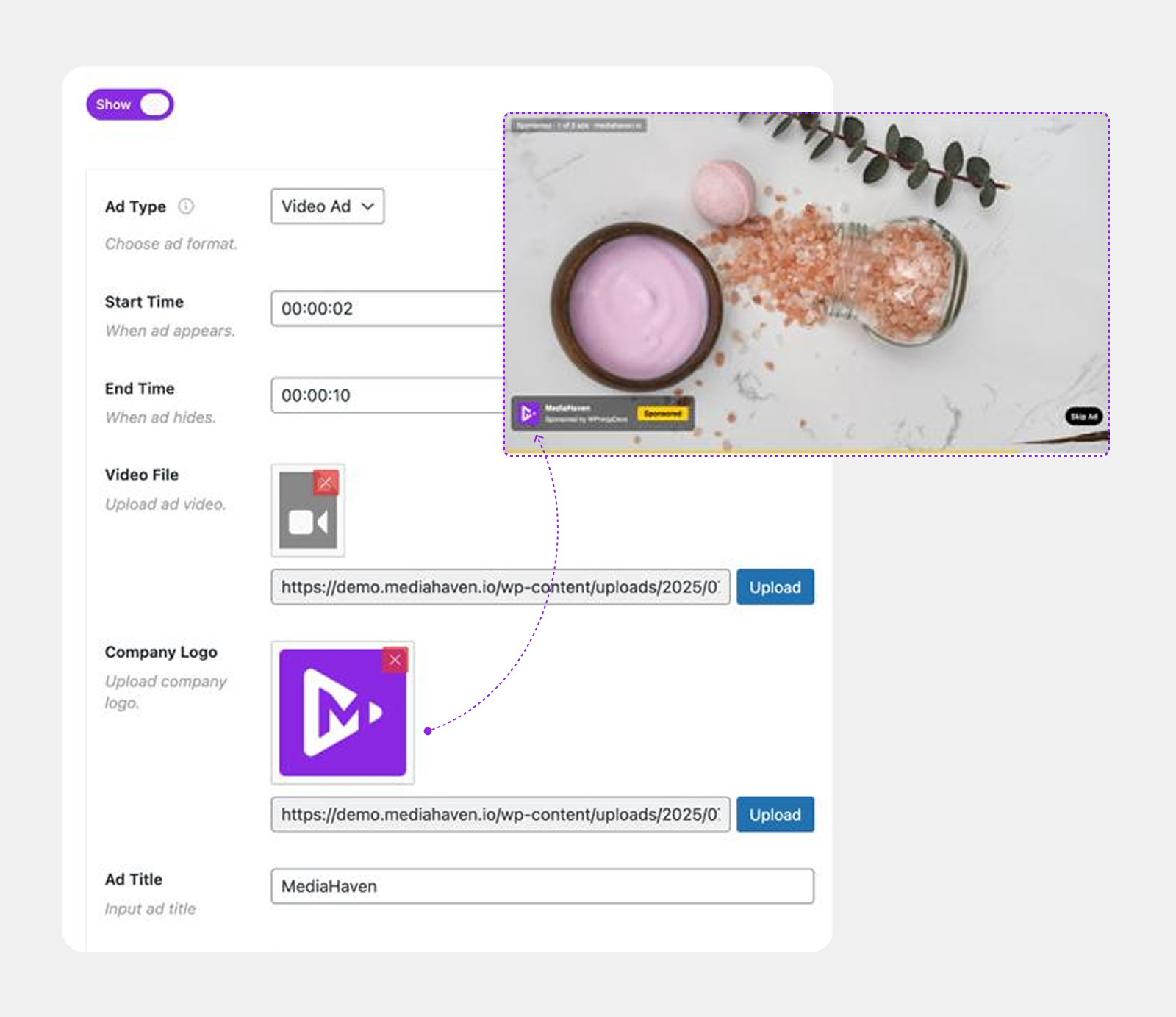Upload a new company logo
The height and width of the screenshot is (1017, 1176).
775,814
